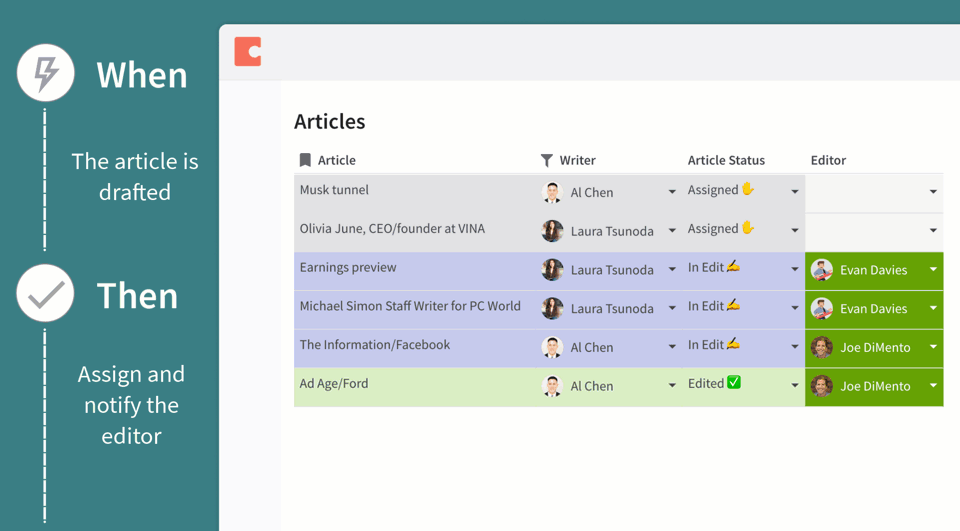The height and width of the screenshot is (531, 960).
Task: Click Laura Tsunoda's avatar in Earnings preview row
Action: (x=552, y=270)
